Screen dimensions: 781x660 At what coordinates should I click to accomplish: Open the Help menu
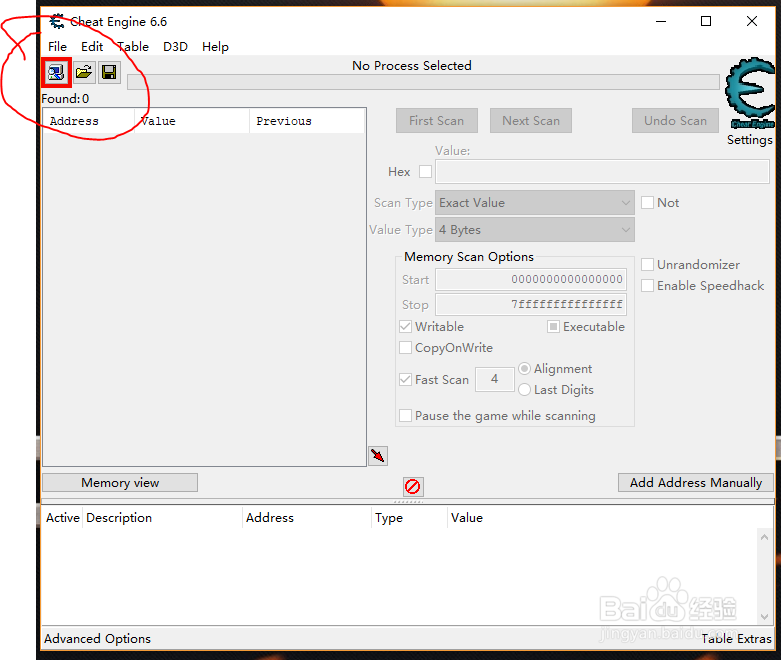tap(215, 47)
